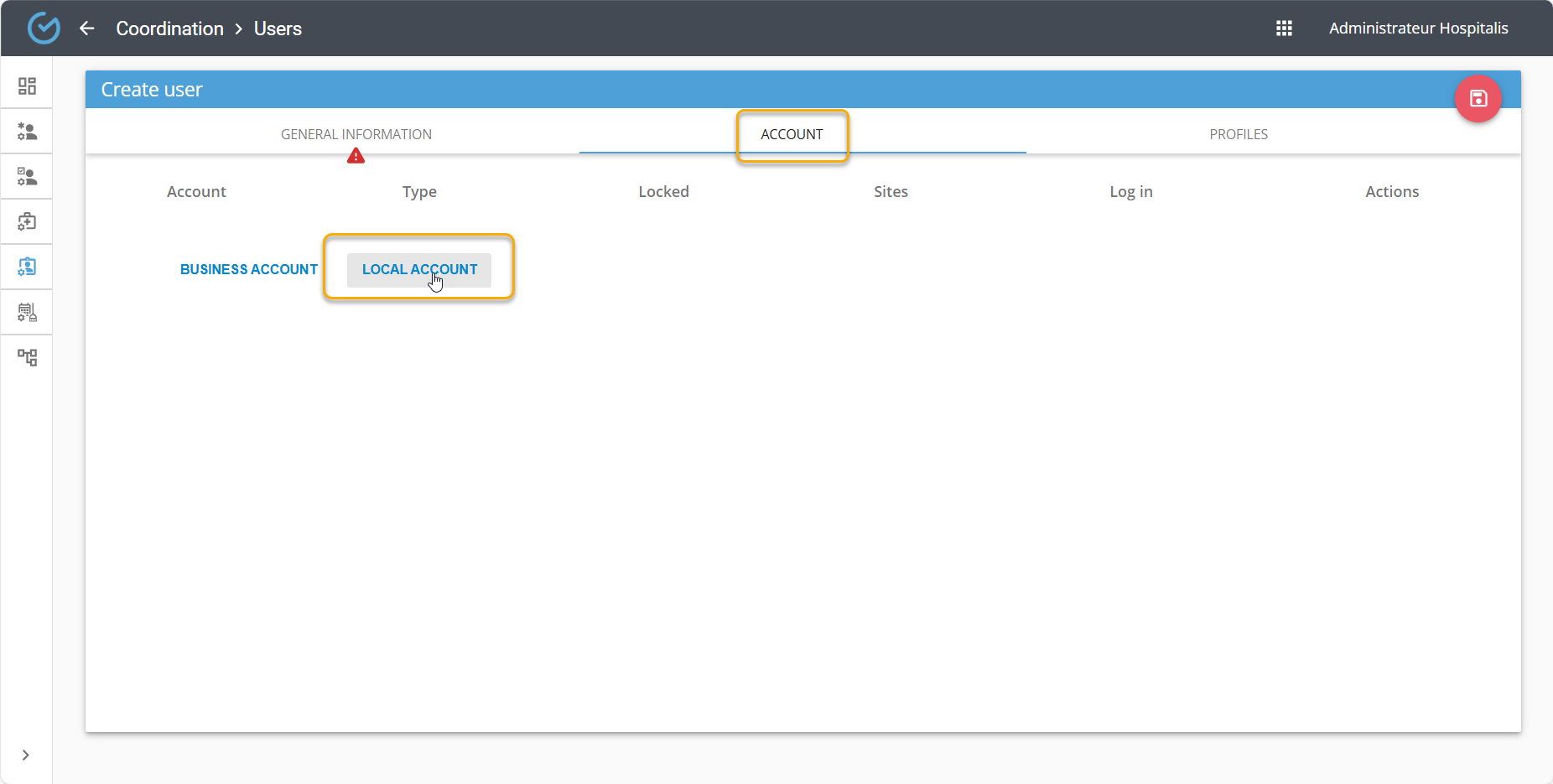1553x784 pixels.
Task: Open the Profiles tab
Action: [1238, 134]
